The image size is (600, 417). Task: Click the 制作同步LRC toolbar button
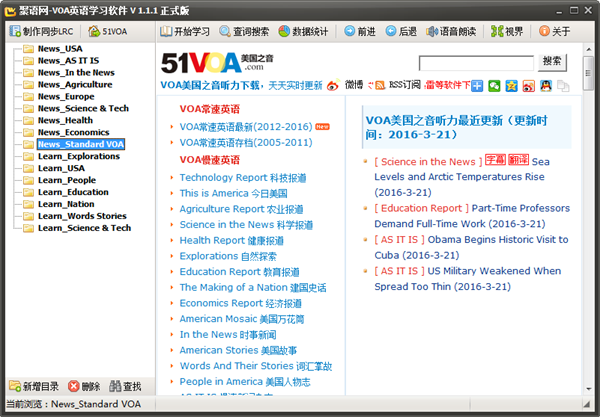[41, 31]
